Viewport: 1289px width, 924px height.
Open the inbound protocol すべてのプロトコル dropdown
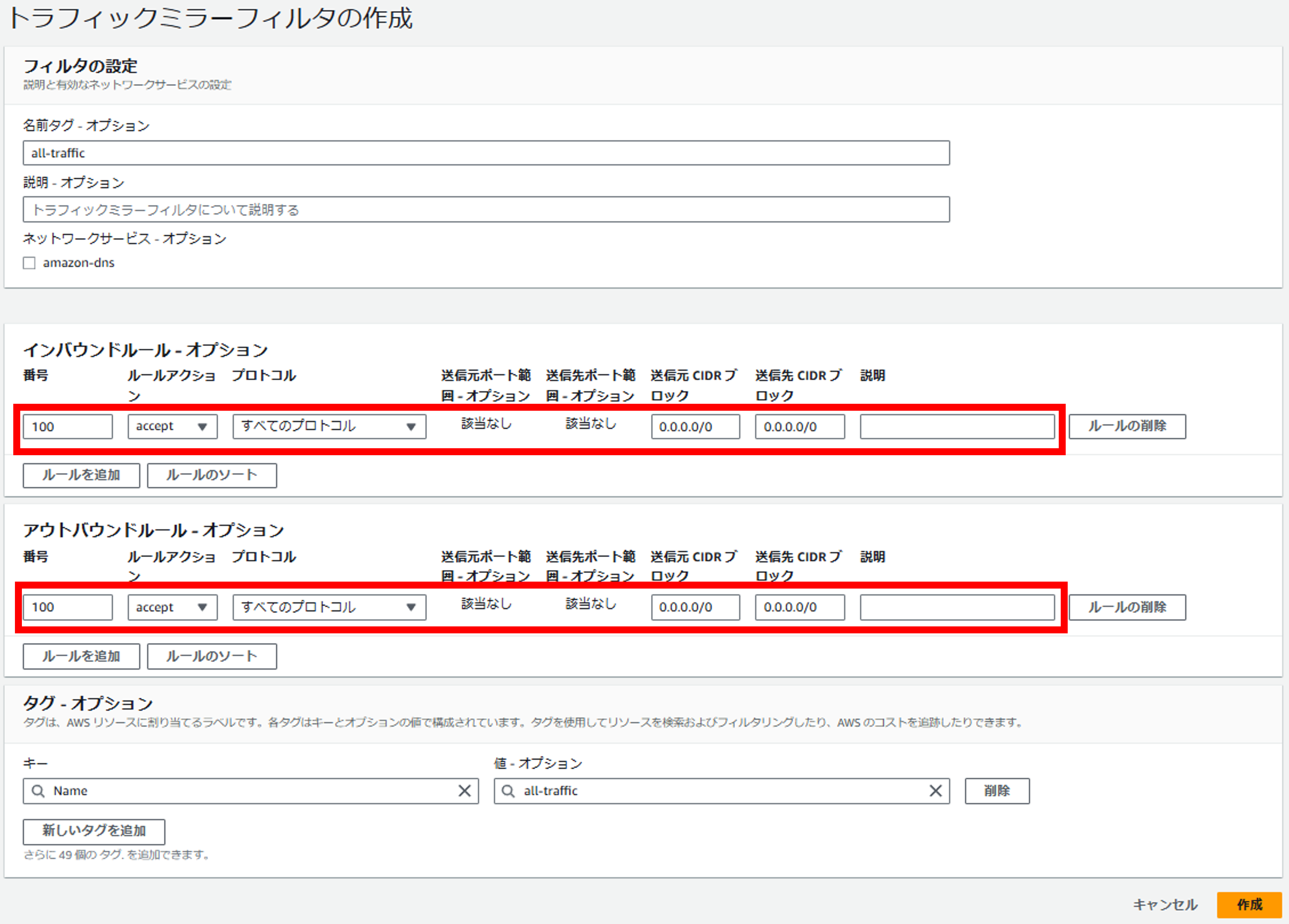(329, 427)
